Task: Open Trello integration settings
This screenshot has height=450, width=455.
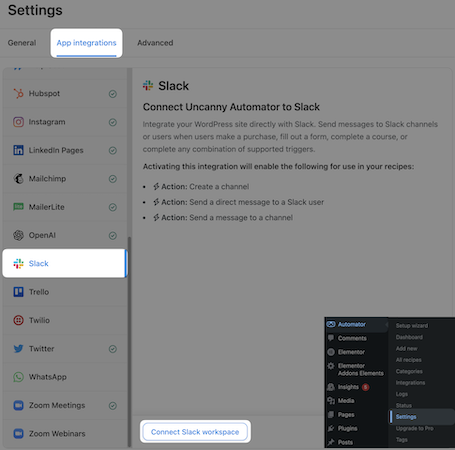Action: pos(65,292)
